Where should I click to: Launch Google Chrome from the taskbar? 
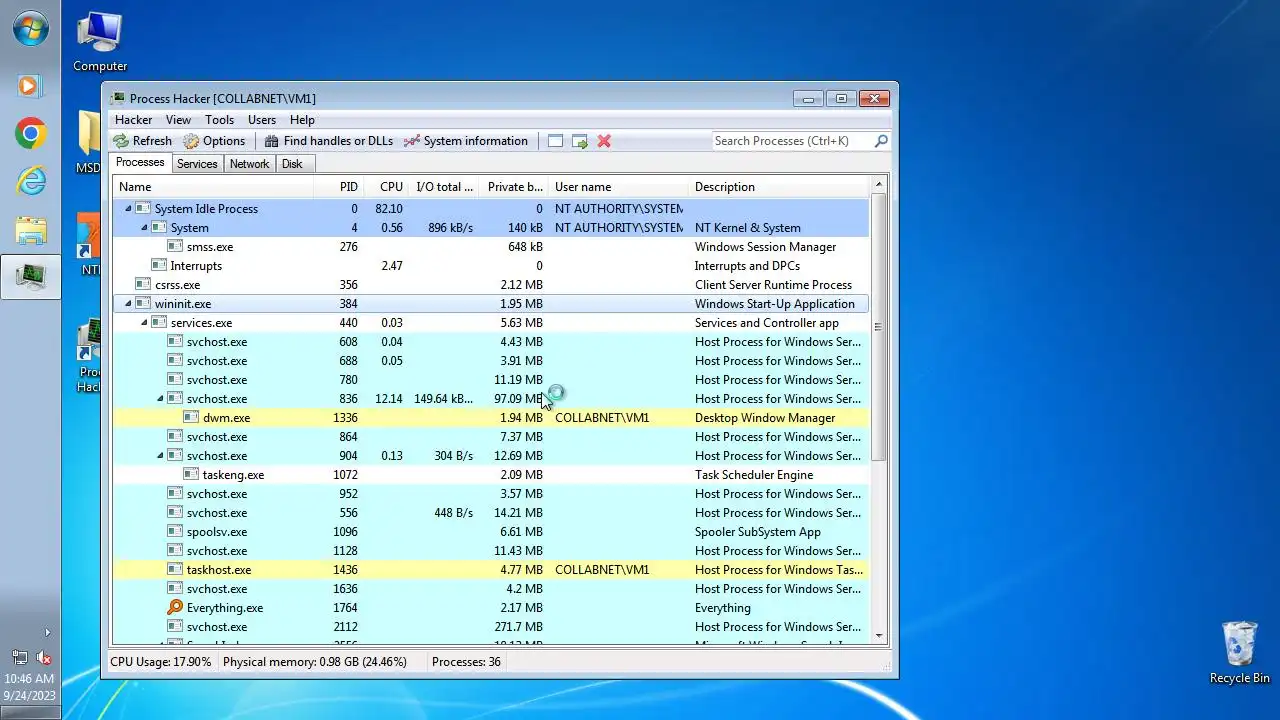coord(30,133)
